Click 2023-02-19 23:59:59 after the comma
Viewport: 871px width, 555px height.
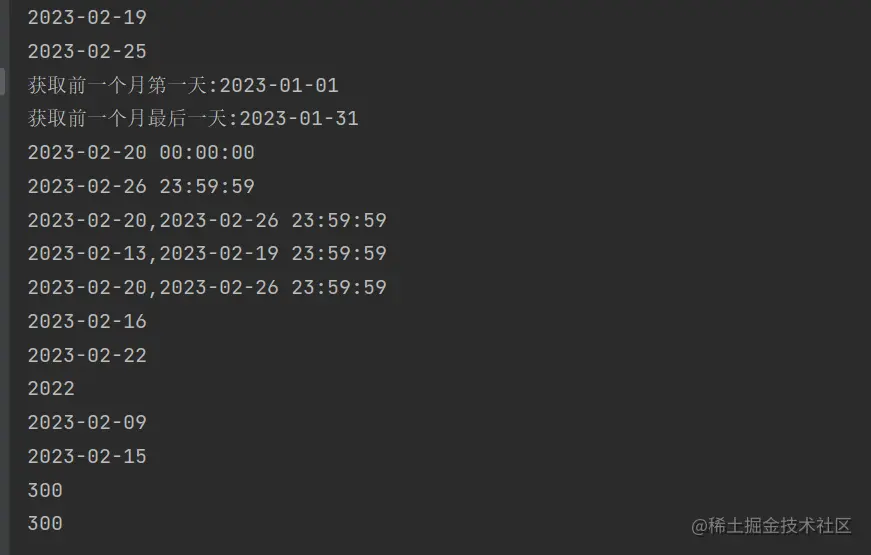click(273, 254)
